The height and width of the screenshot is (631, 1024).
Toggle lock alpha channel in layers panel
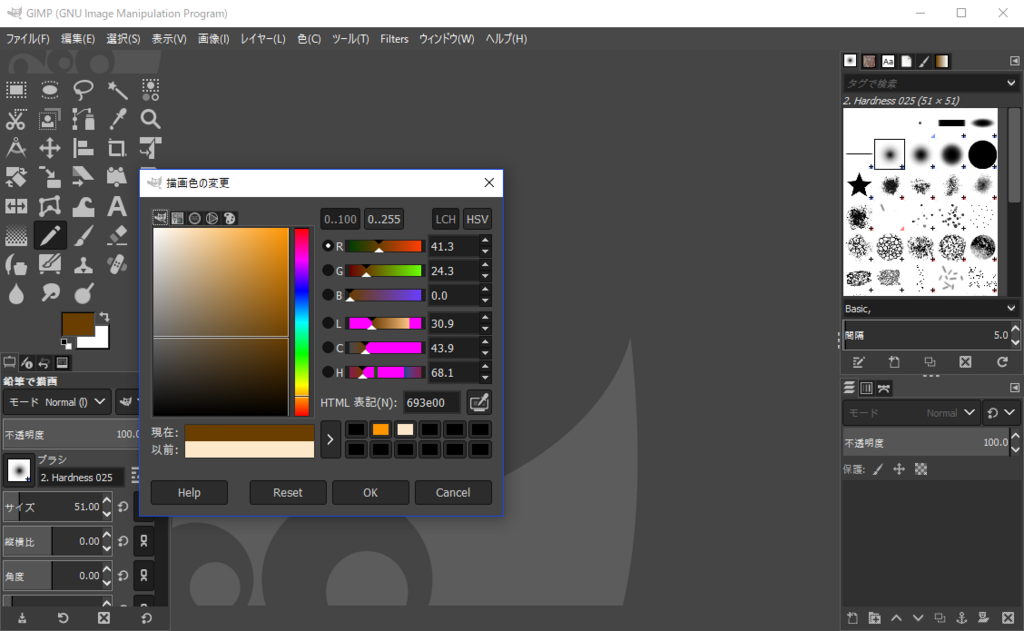click(921, 469)
